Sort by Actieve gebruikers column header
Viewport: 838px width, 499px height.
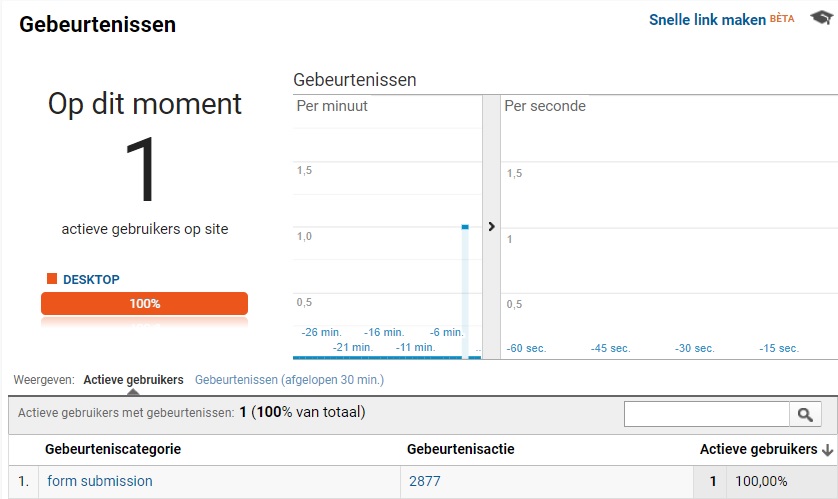(x=758, y=449)
